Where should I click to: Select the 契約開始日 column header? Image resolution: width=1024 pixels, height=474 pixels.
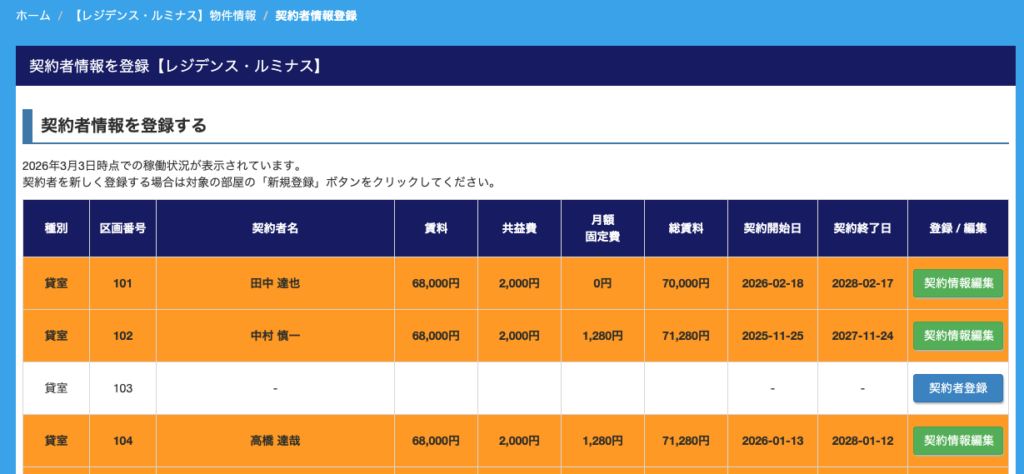(773, 228)
